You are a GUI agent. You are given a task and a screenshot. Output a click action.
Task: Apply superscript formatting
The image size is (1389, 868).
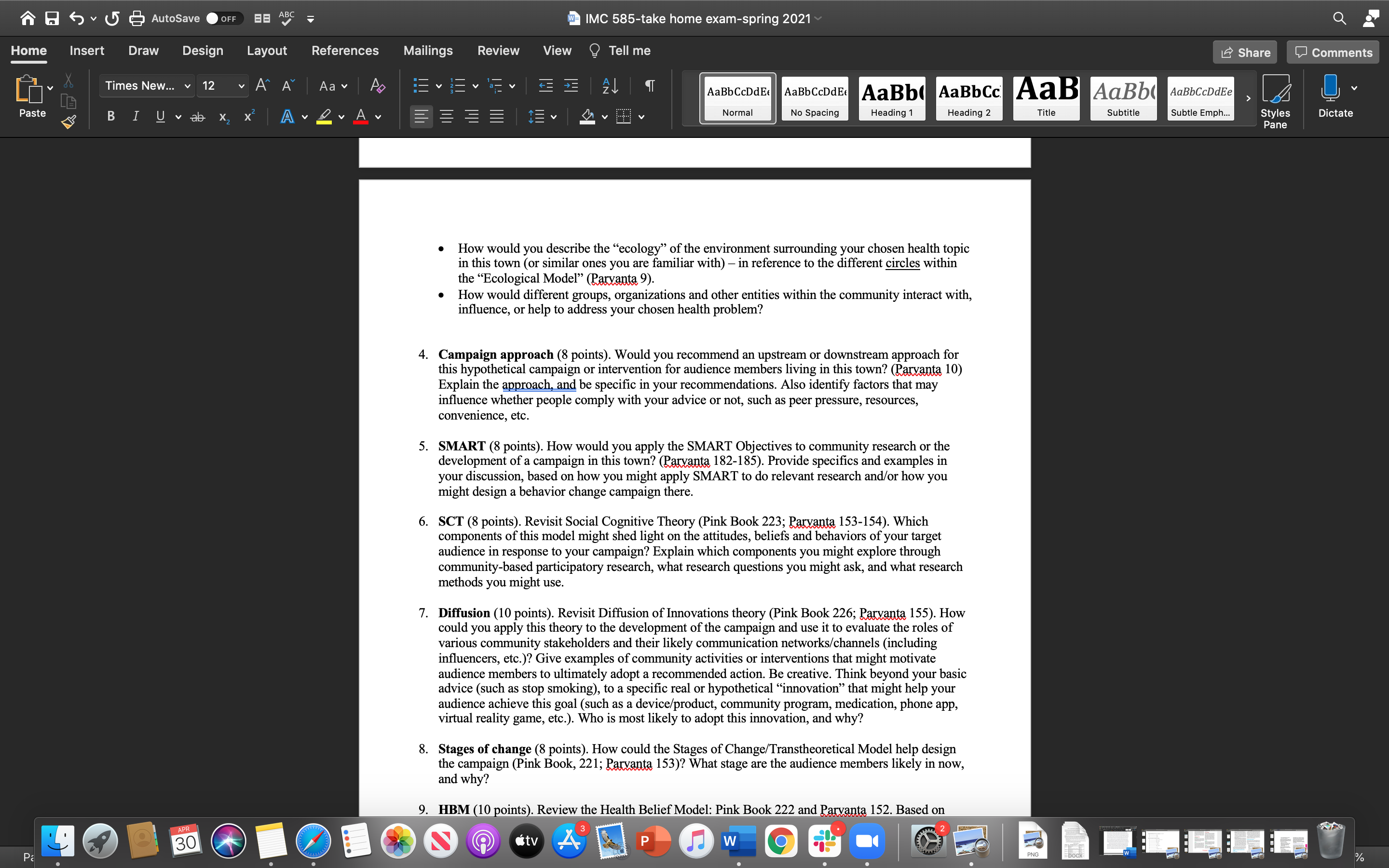coord(249,117)
